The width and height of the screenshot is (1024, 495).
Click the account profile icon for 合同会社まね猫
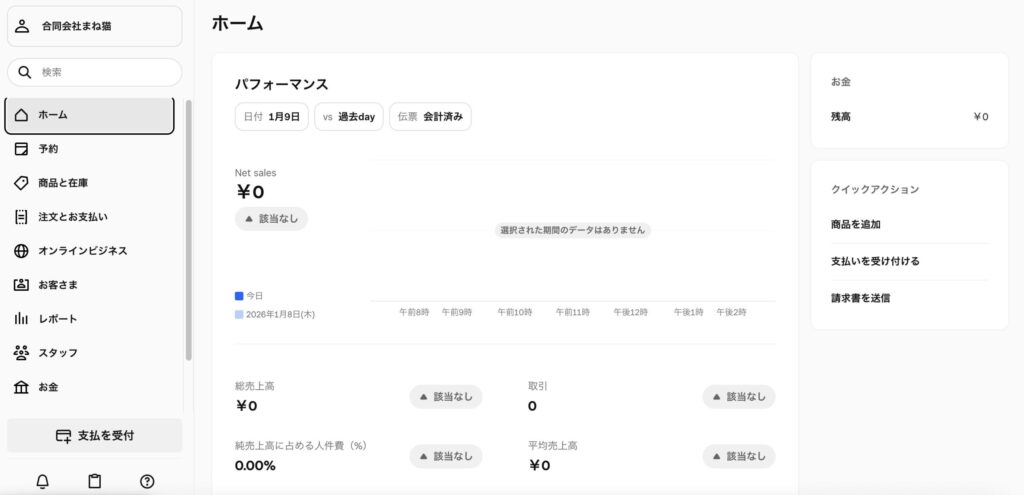pyautogui.click(x=23, y=26)
